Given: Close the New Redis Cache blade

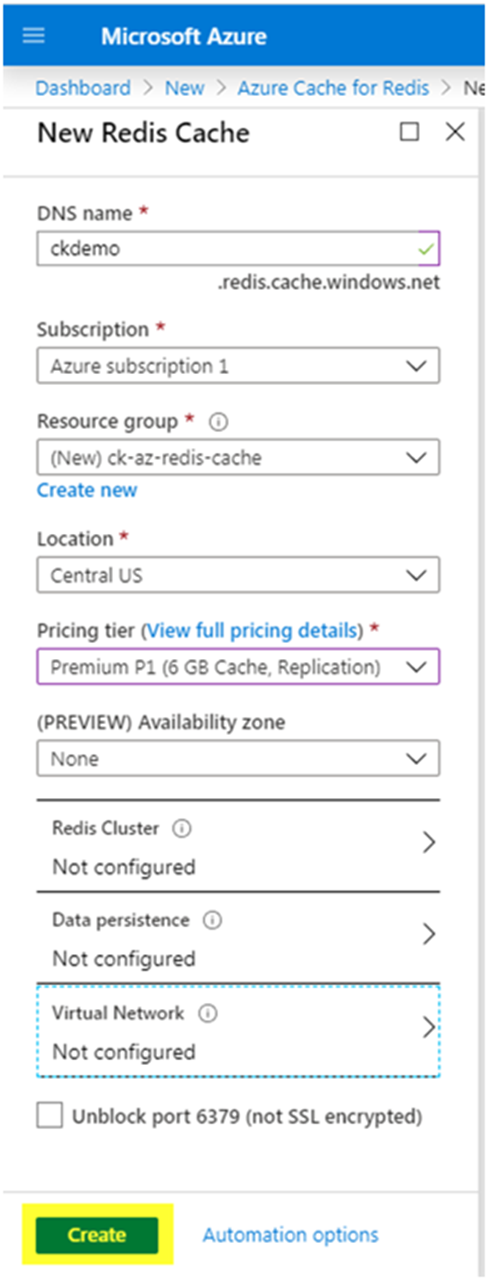Looking at the screenshot, I should [x=455, y=132].
